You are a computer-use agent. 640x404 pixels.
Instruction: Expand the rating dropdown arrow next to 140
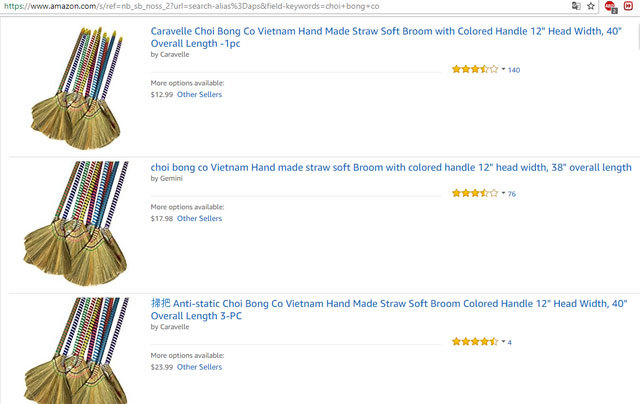pyautogui.click(x=503, y=70)
